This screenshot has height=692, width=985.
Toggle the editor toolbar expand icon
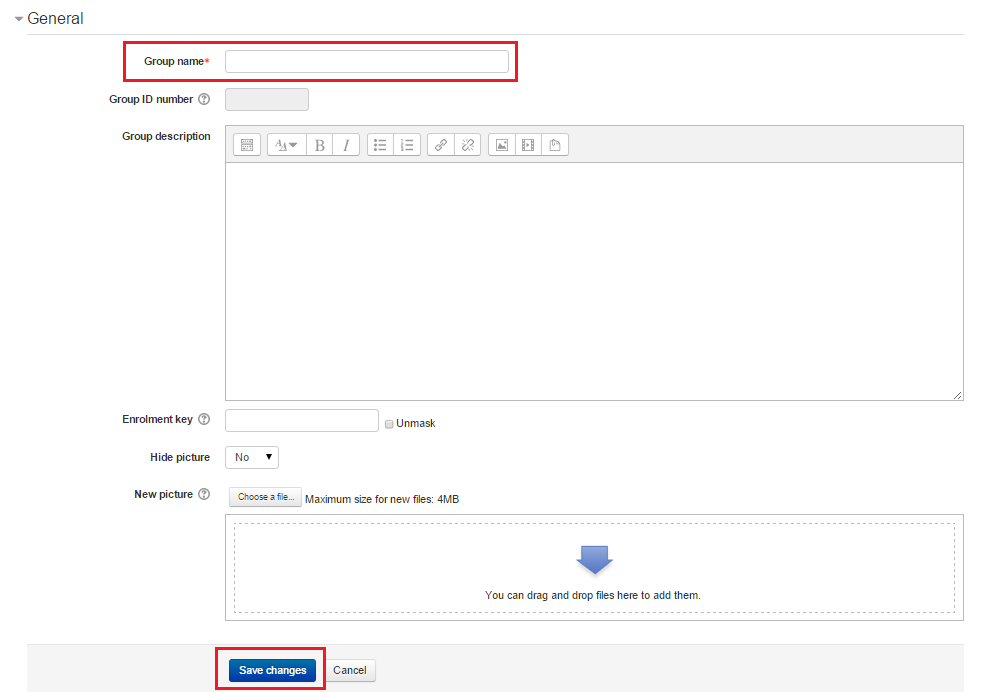click(247, 145)
